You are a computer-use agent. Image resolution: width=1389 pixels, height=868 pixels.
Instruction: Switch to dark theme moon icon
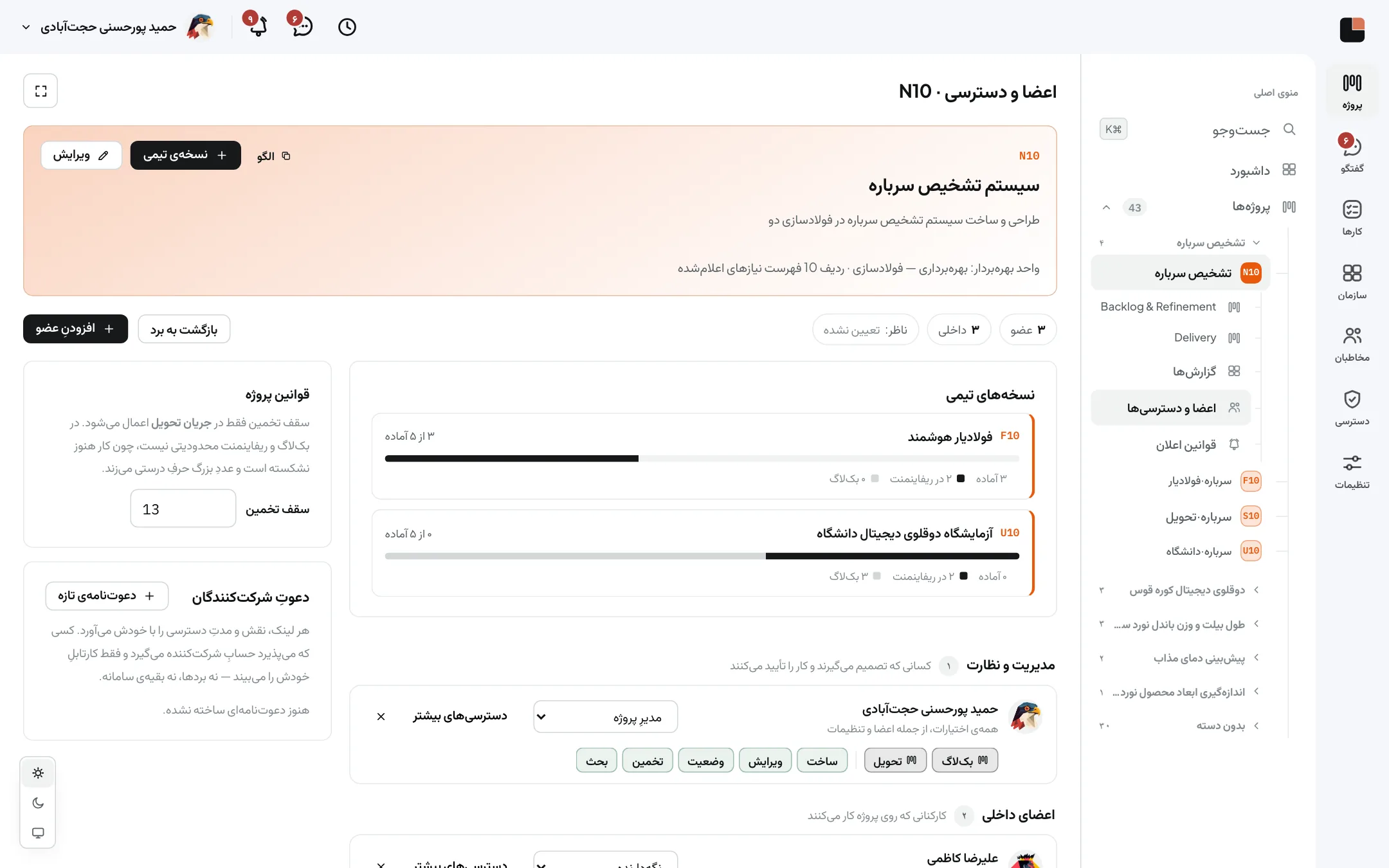pos(38,802)
